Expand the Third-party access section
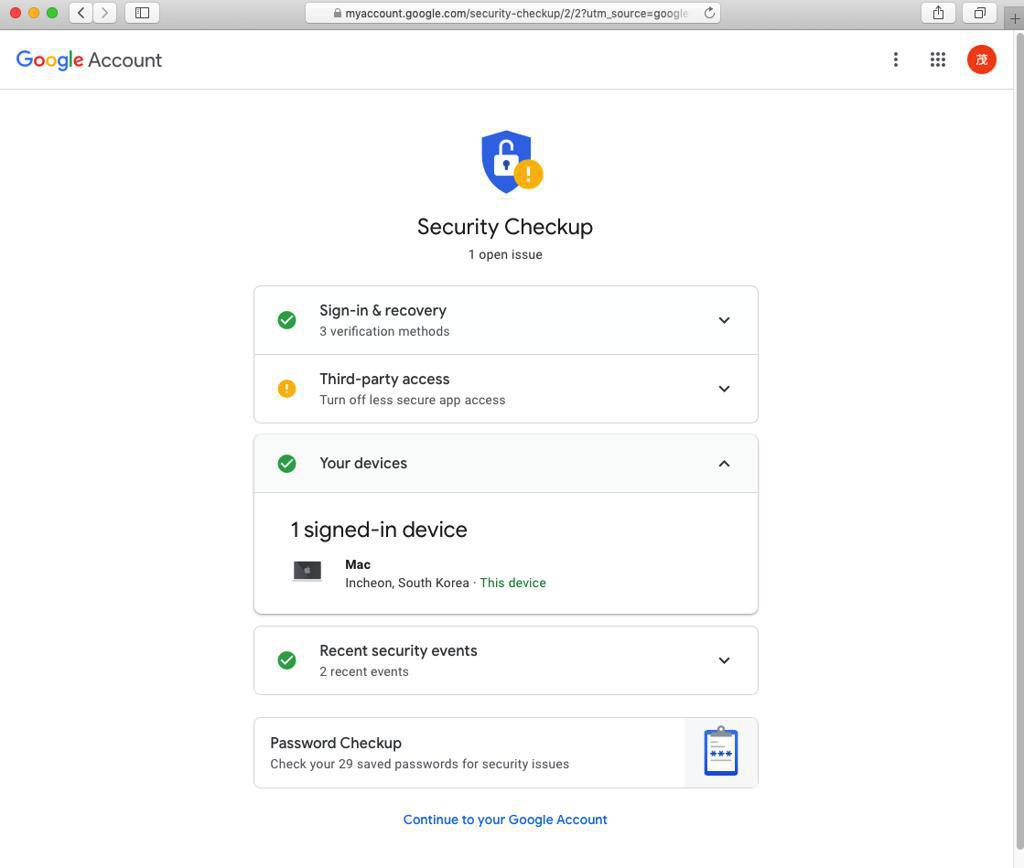This screenshot has height=868, width=1024. point(724,389)
